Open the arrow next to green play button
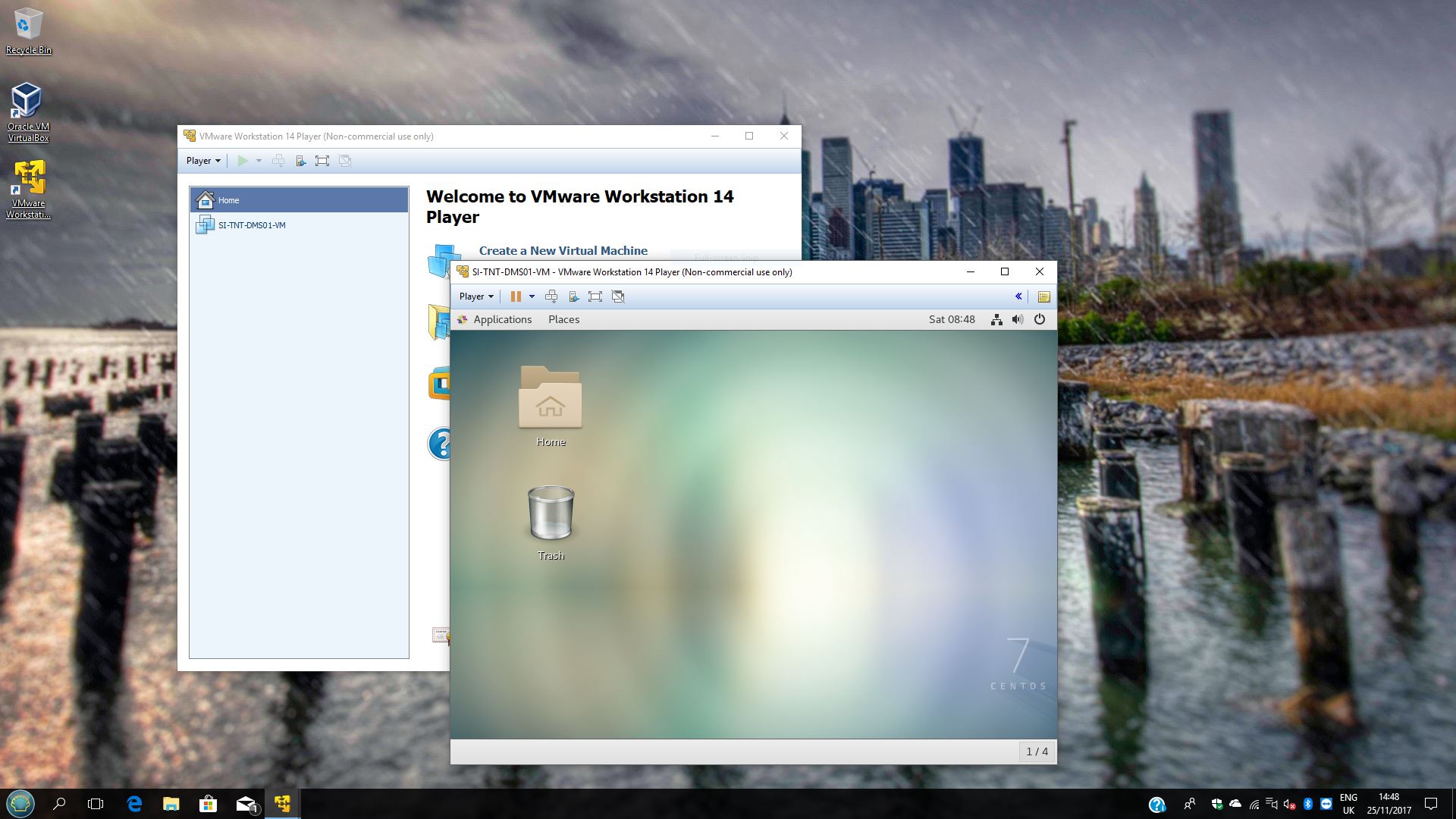Screen dimensions: 1456x819 (x=259, y=161)
